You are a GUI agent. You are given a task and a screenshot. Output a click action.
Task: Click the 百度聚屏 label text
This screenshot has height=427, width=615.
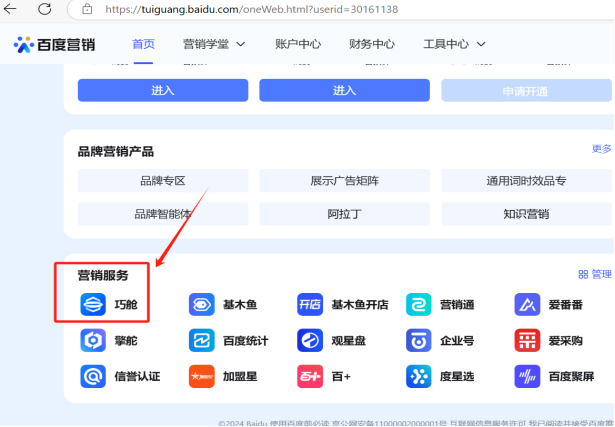(x=571, y=377)
